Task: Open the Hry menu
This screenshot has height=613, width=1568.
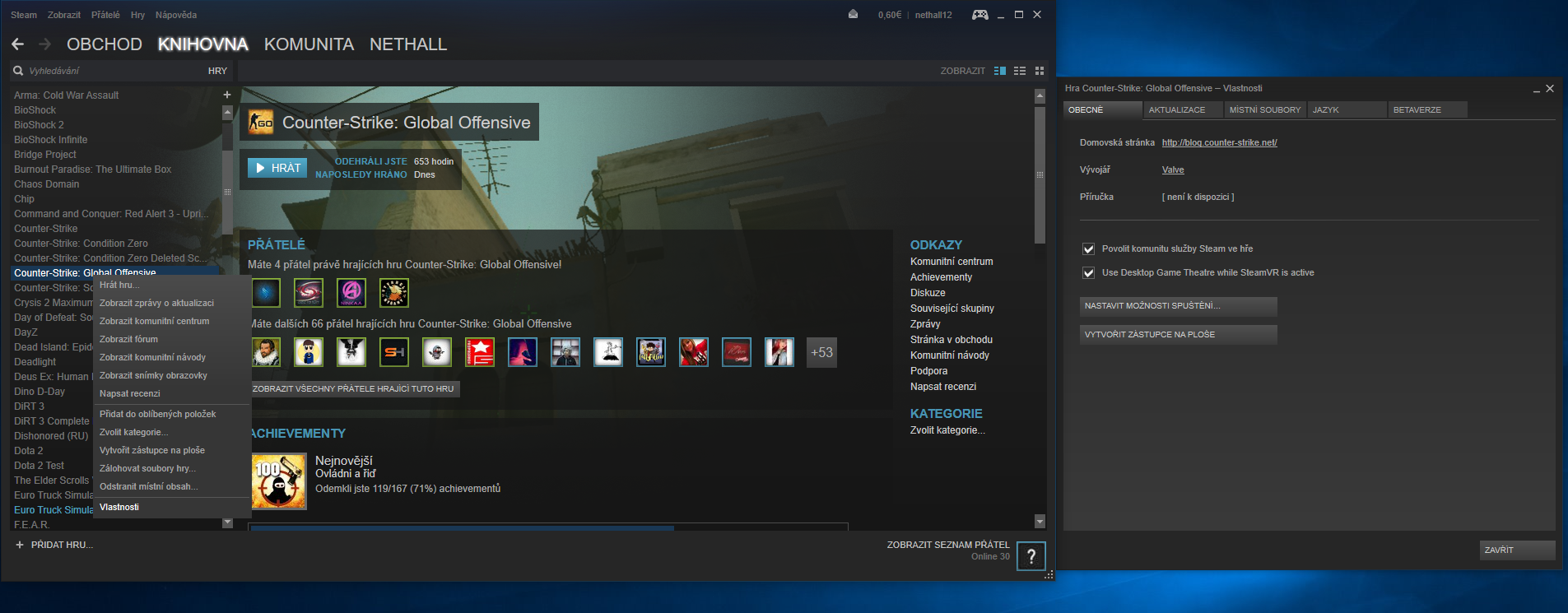Action: tap(137, 15)
